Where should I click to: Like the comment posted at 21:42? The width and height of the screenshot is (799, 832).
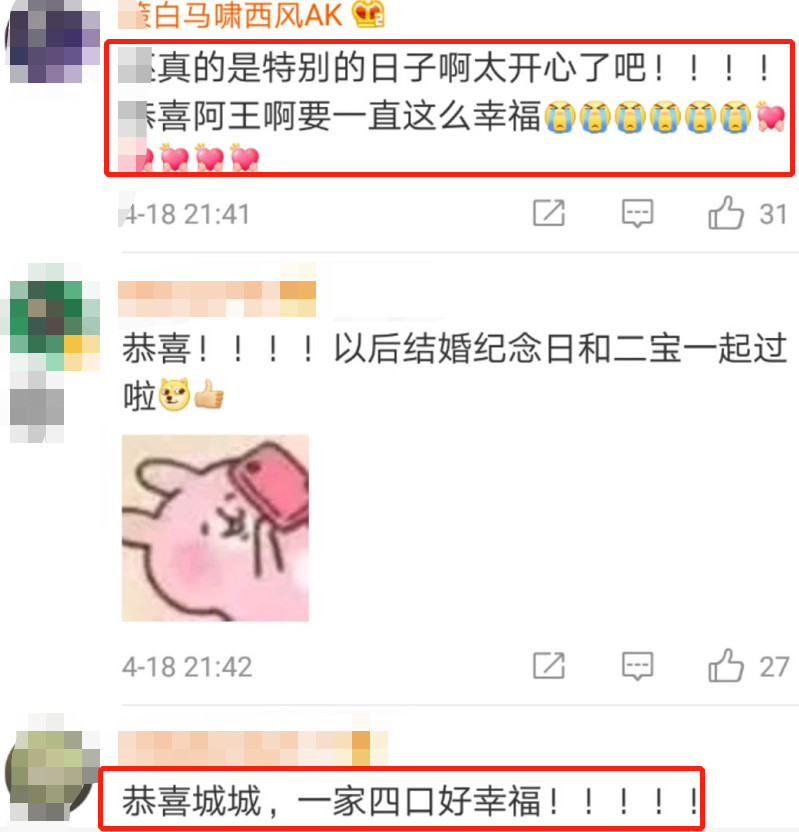point(726,665)
